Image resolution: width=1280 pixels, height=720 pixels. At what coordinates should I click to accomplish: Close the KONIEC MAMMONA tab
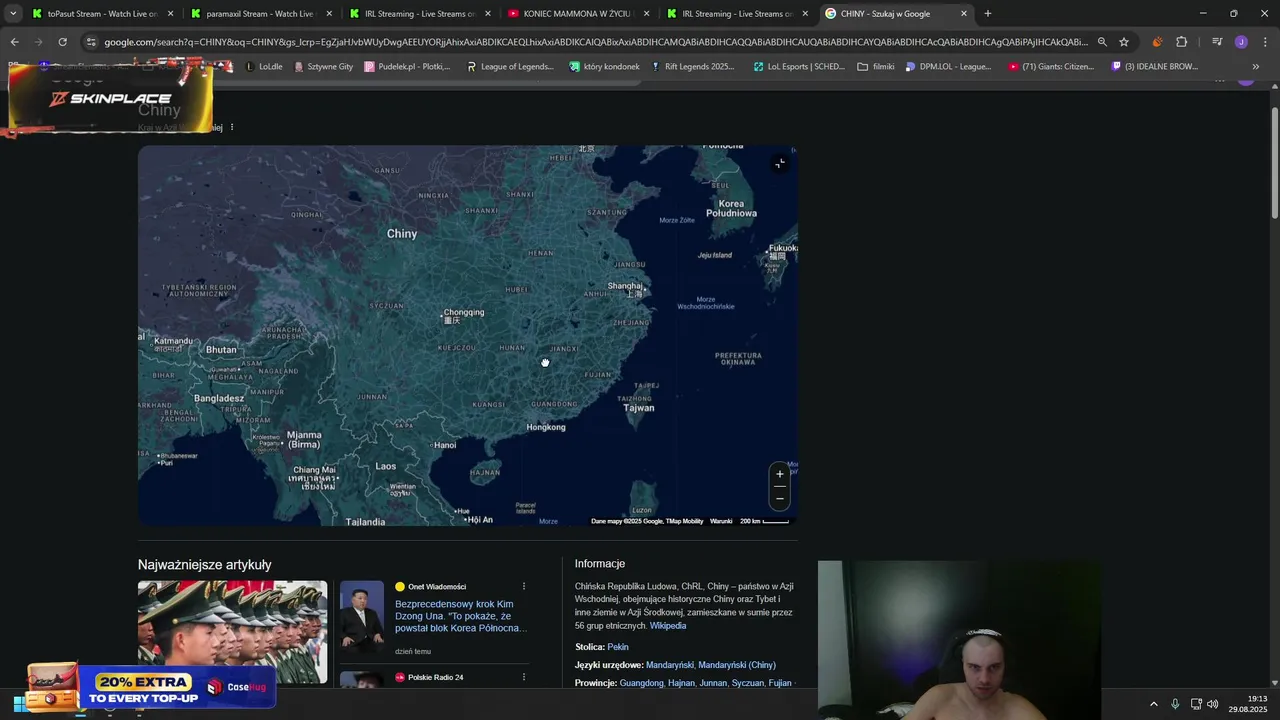pos(646,14)
